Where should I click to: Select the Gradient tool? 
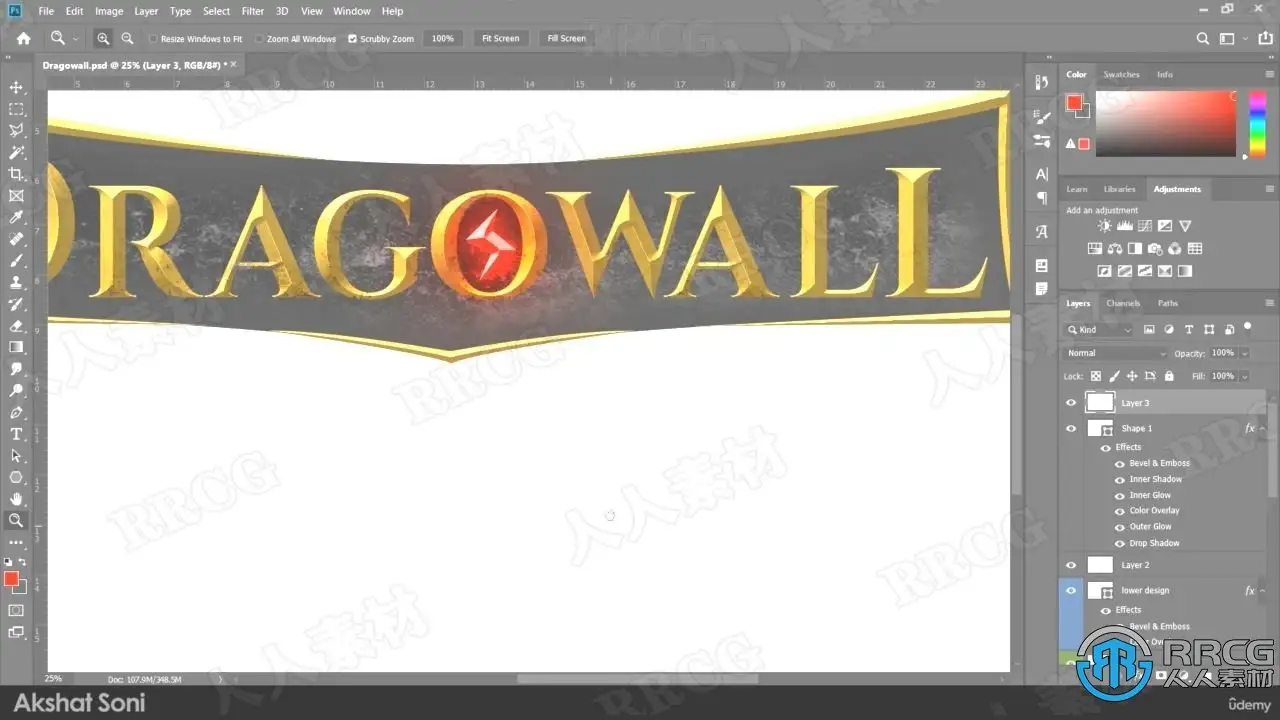click(16, 347)
